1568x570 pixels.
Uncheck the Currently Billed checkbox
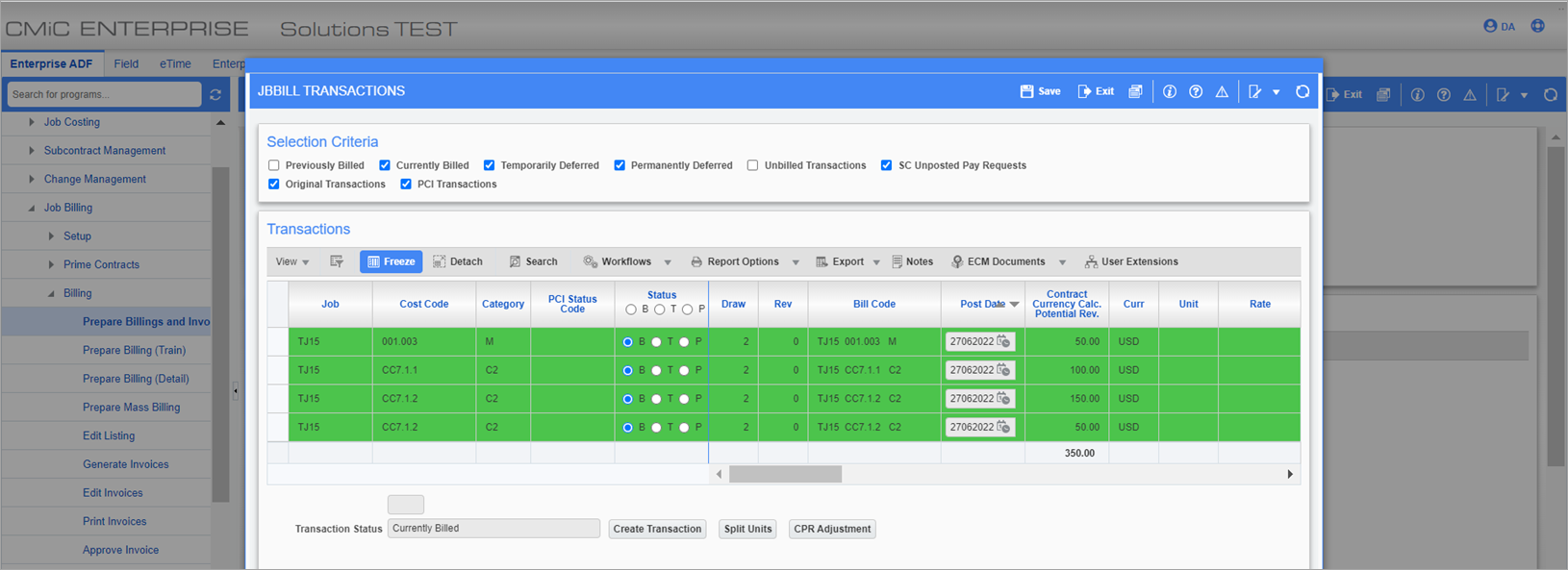pyautogui.click(x=385, y=165)
